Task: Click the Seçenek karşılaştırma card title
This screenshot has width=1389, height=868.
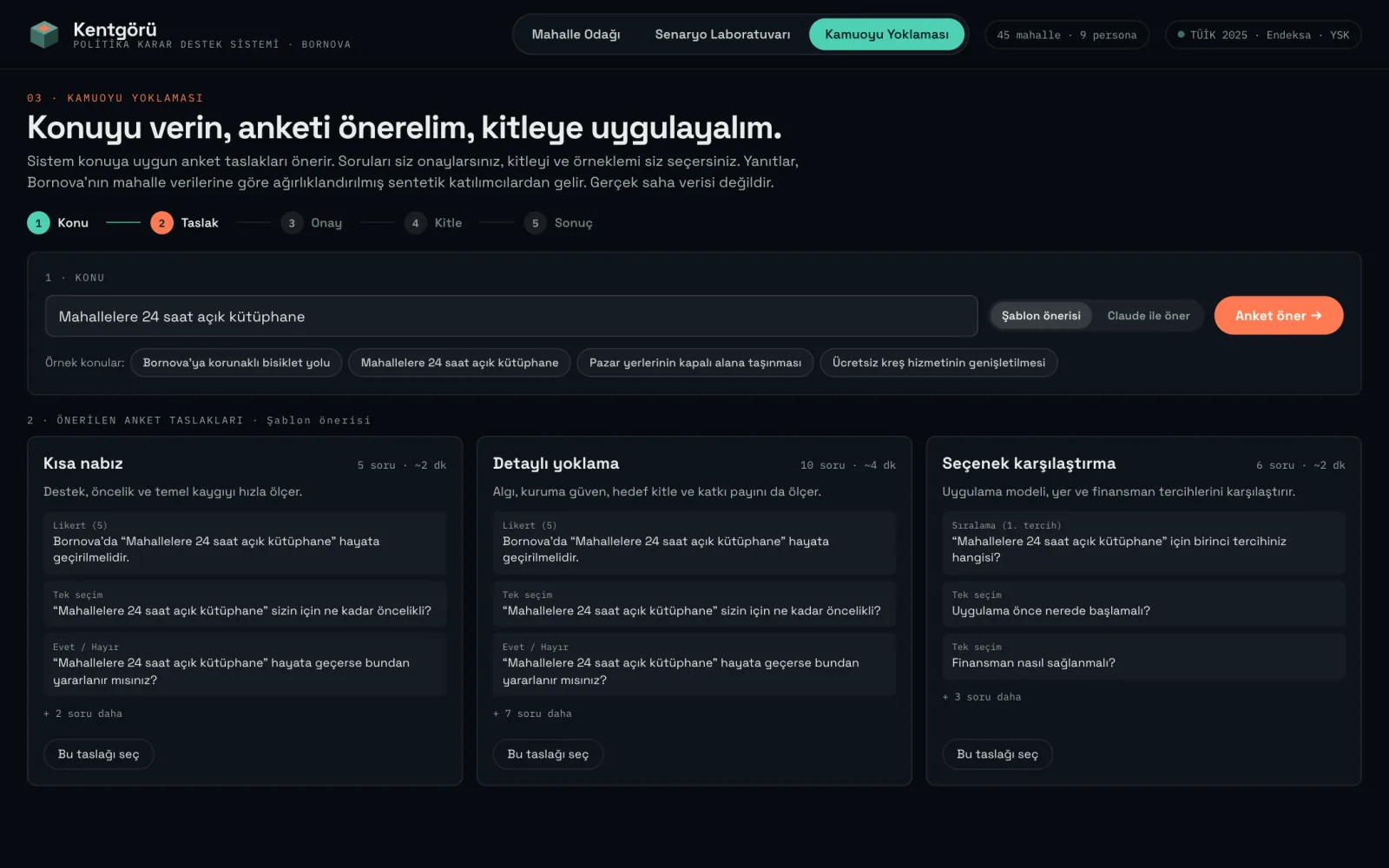Action: click(x=1029, y=464)
